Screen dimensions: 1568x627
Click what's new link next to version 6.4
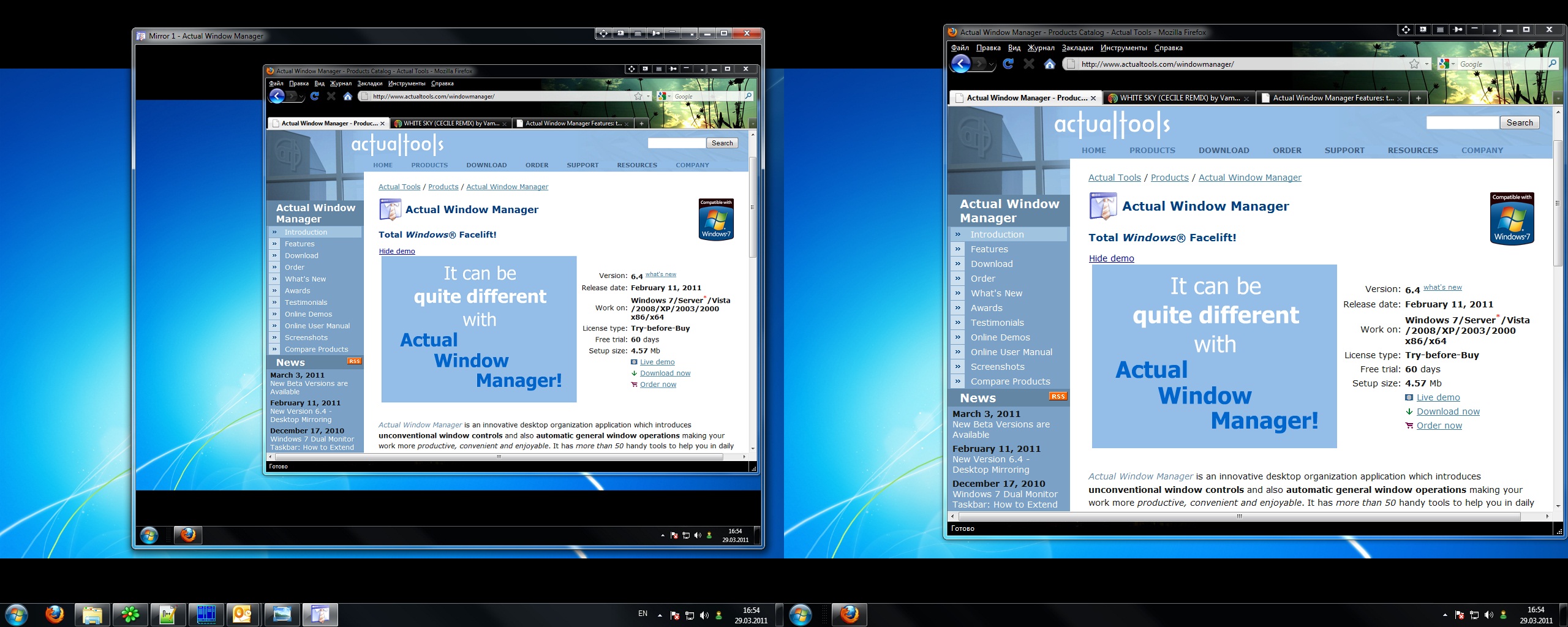pos(1442,287)
